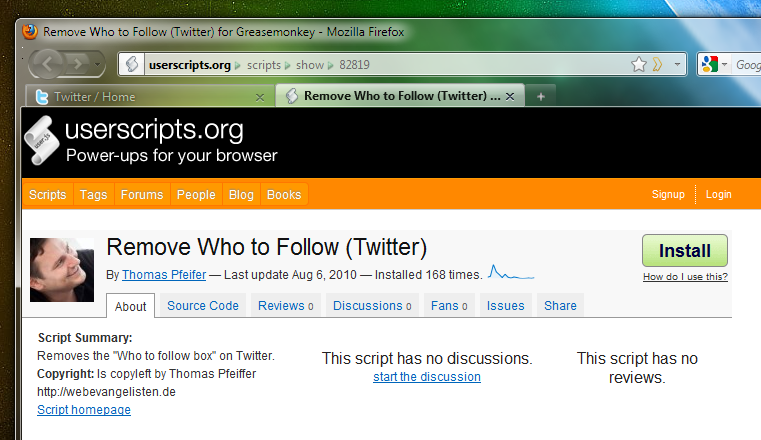
Task: Open the Tags navigation item
Action: (x=93, y=195)
